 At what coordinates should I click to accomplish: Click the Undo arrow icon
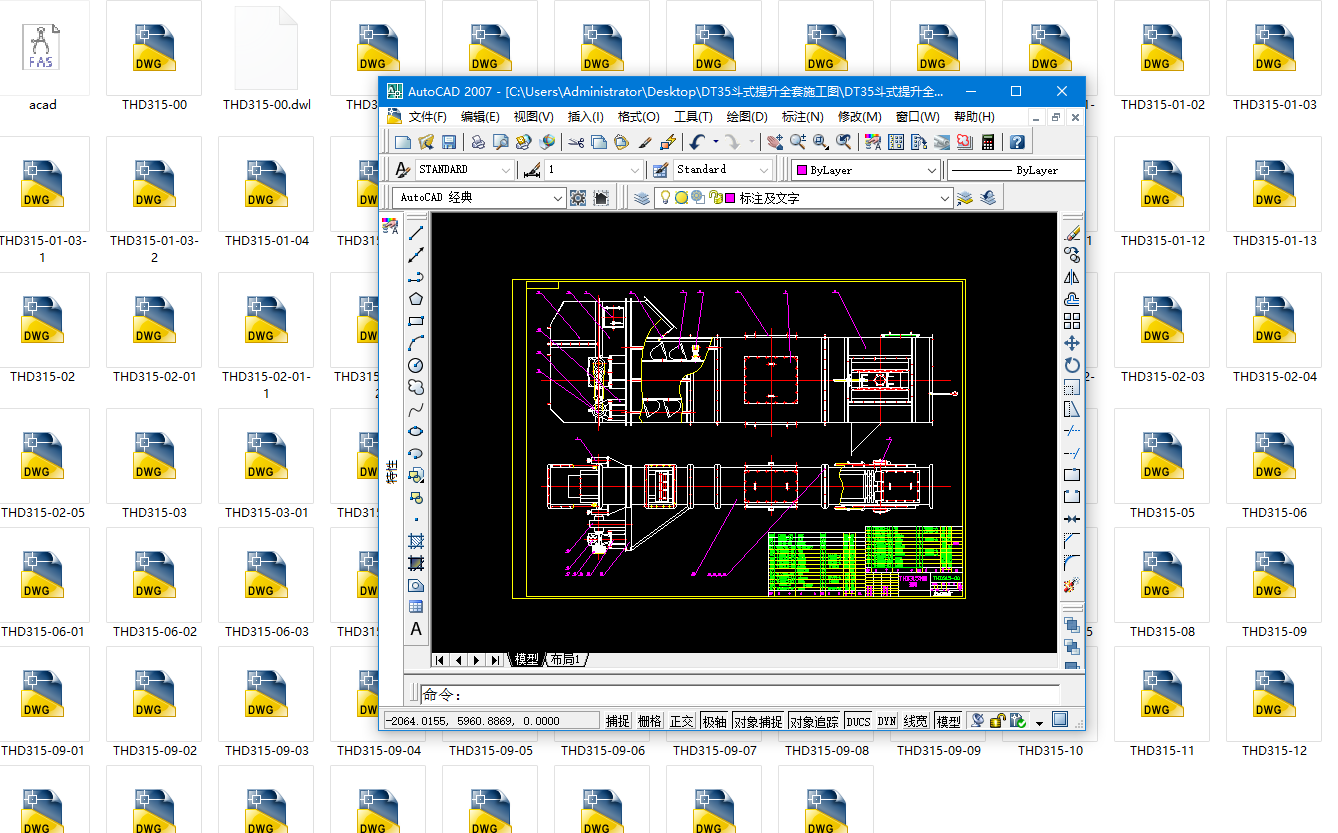pos(697,142)
